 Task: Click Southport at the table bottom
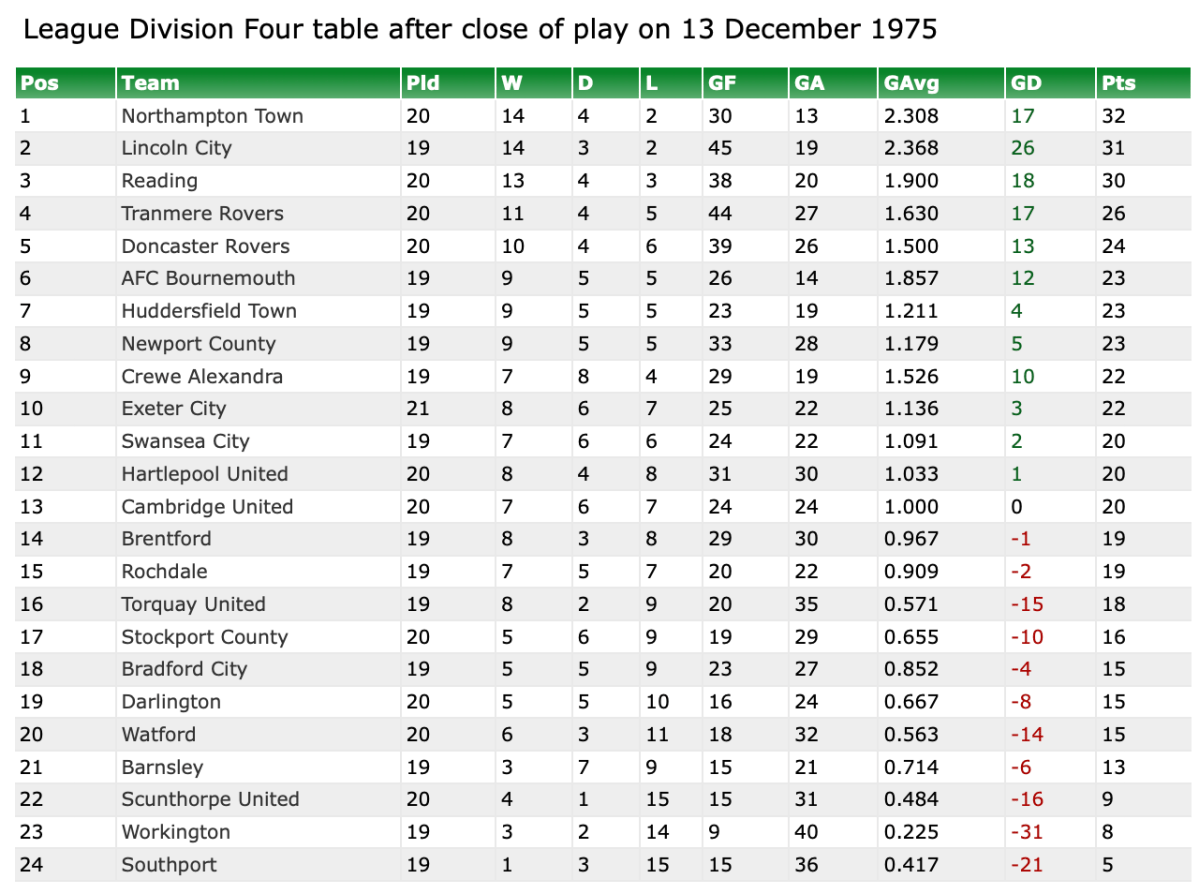click(169, 865)
